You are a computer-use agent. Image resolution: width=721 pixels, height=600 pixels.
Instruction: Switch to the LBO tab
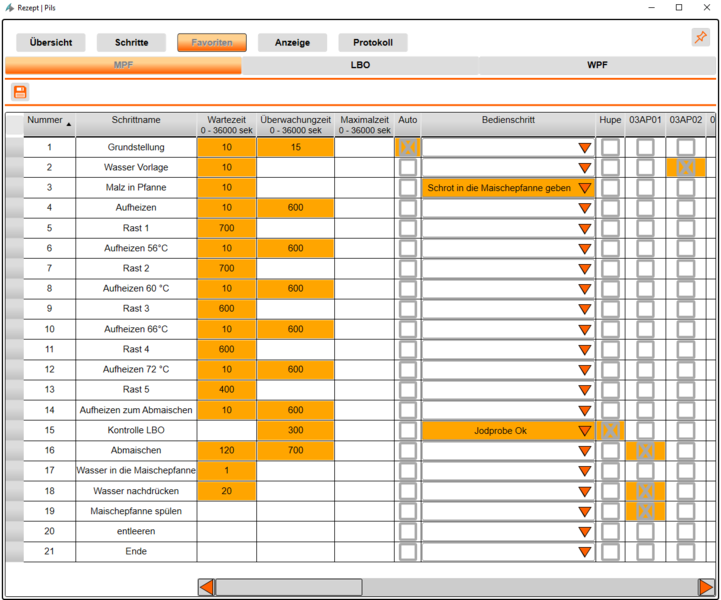(360, 65)
